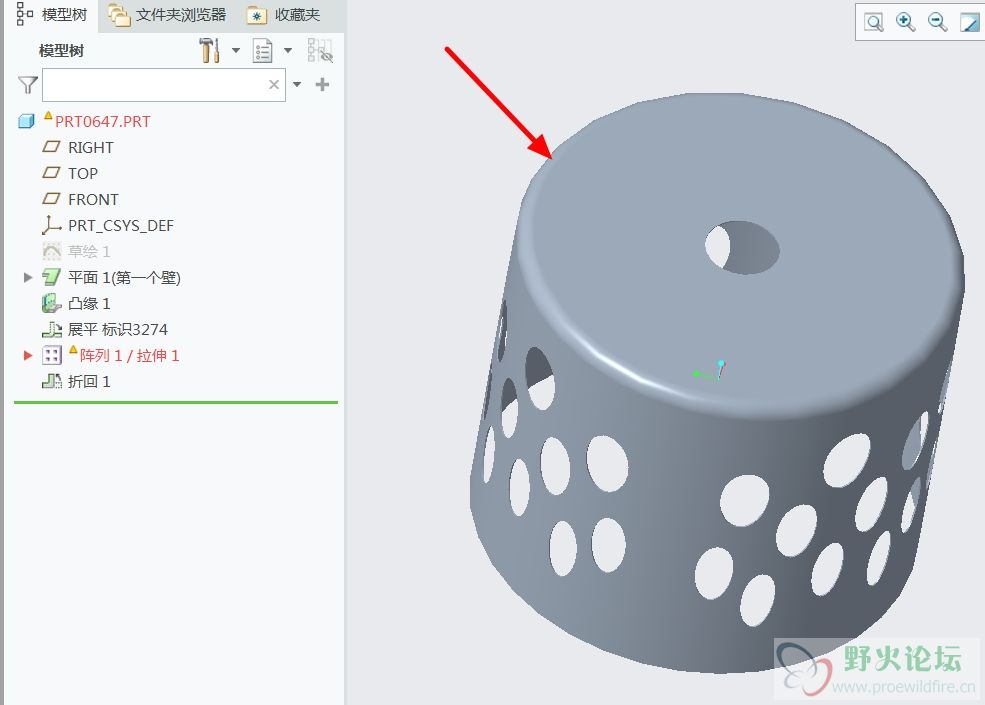Click the plus add-filter button
This screenshot has height=705, width=985.
coord(322,85)
